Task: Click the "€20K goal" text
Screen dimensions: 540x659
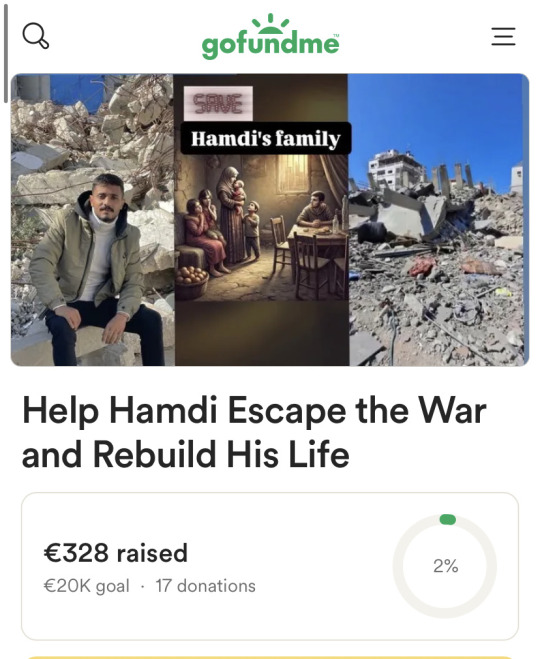Action: (86, 586)
